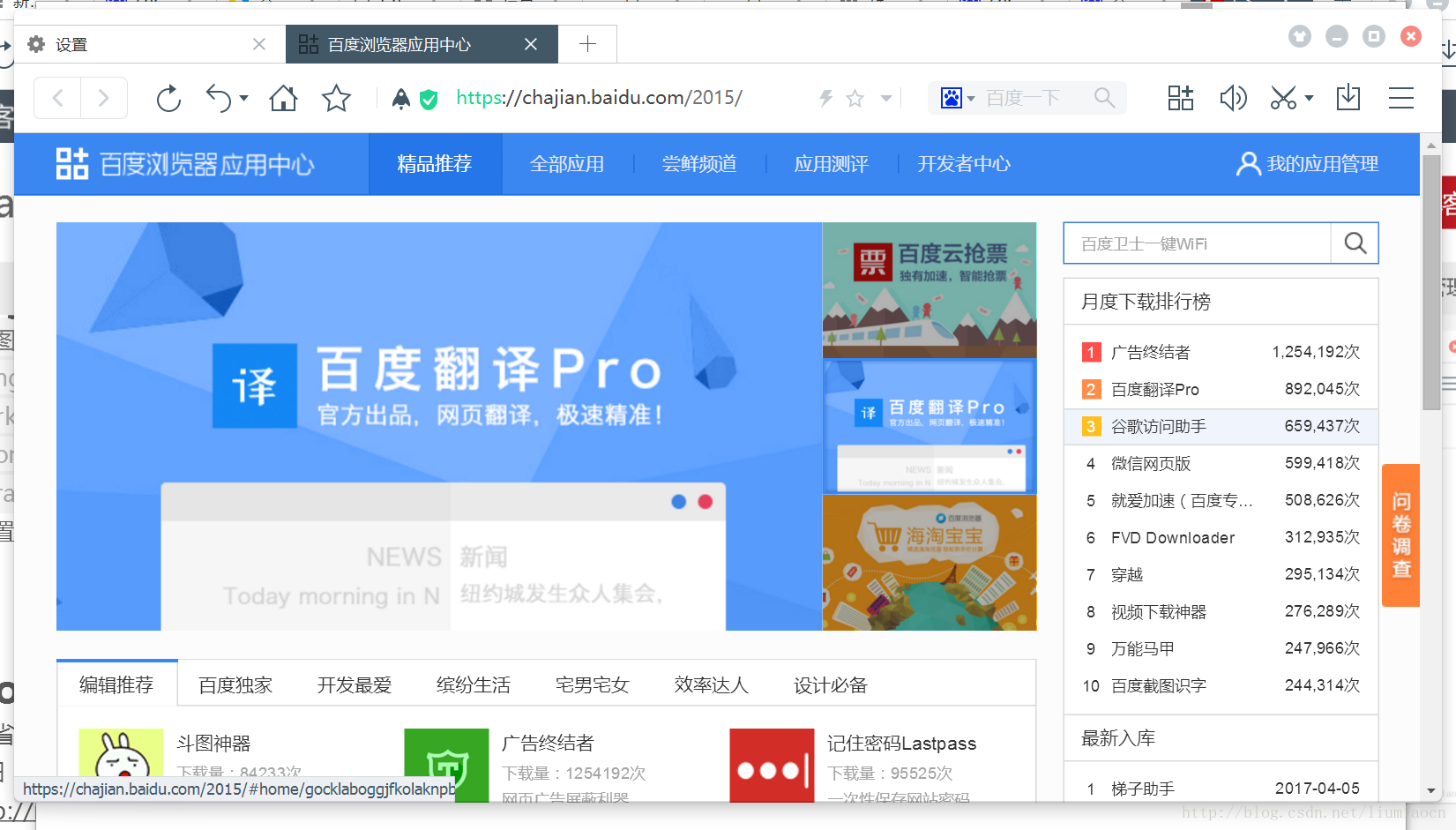Open 我的应用管理 link
The width and height of the screenshot is (1456, 830).
click(1323, 164)
